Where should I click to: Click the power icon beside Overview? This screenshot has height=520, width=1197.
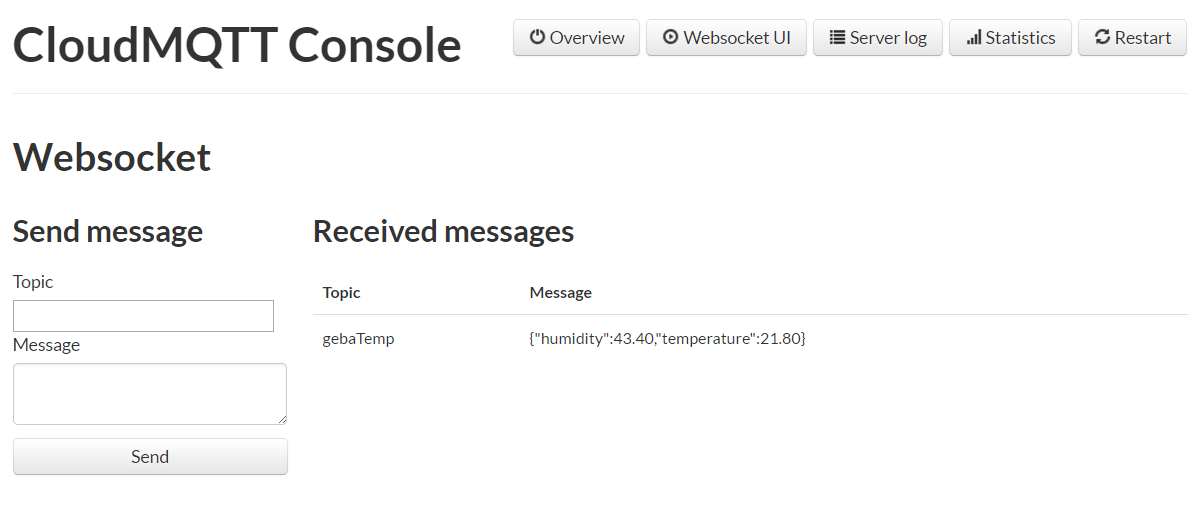(538, 38)
